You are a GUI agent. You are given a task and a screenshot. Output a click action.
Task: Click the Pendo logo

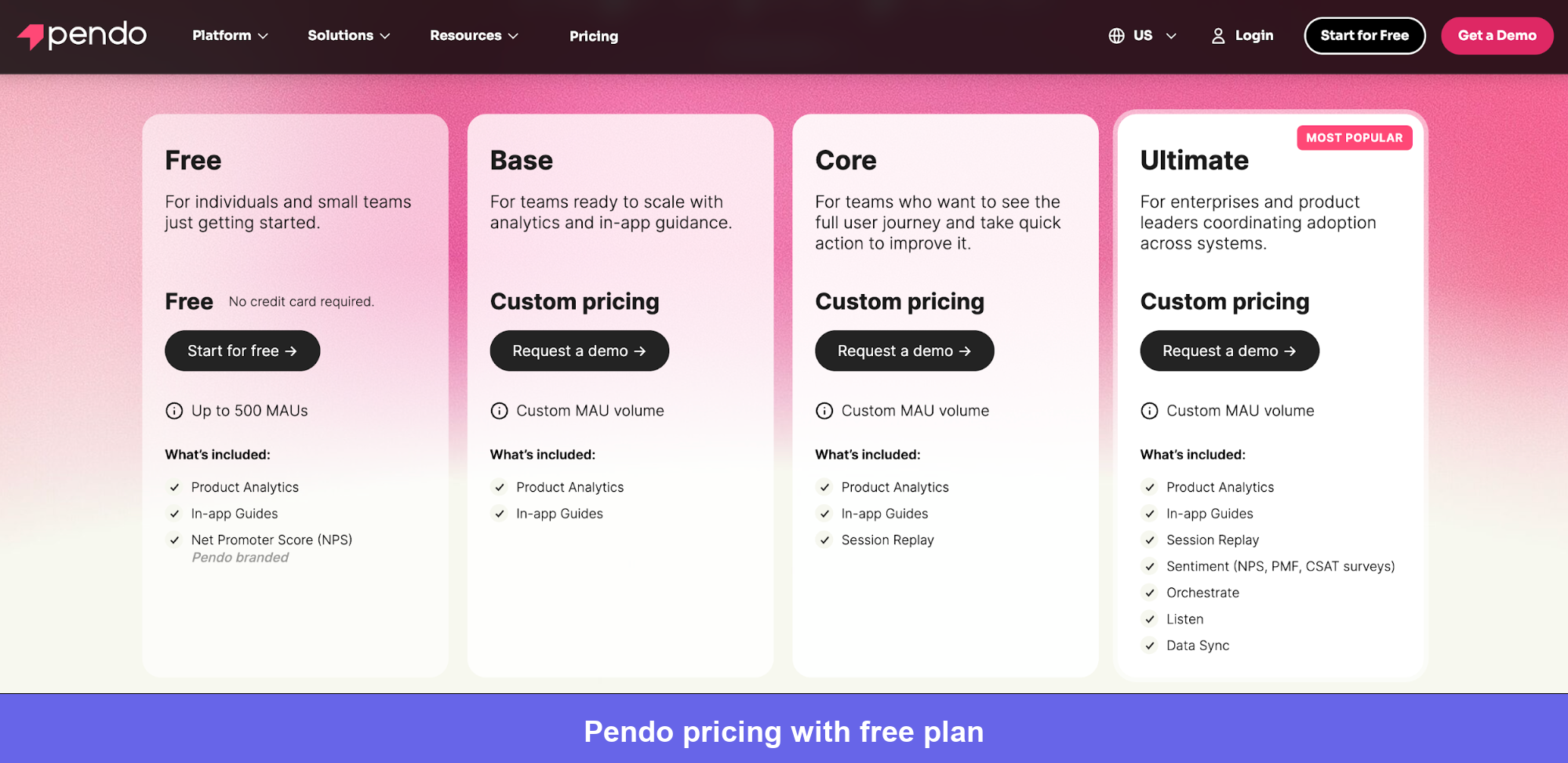81,35
